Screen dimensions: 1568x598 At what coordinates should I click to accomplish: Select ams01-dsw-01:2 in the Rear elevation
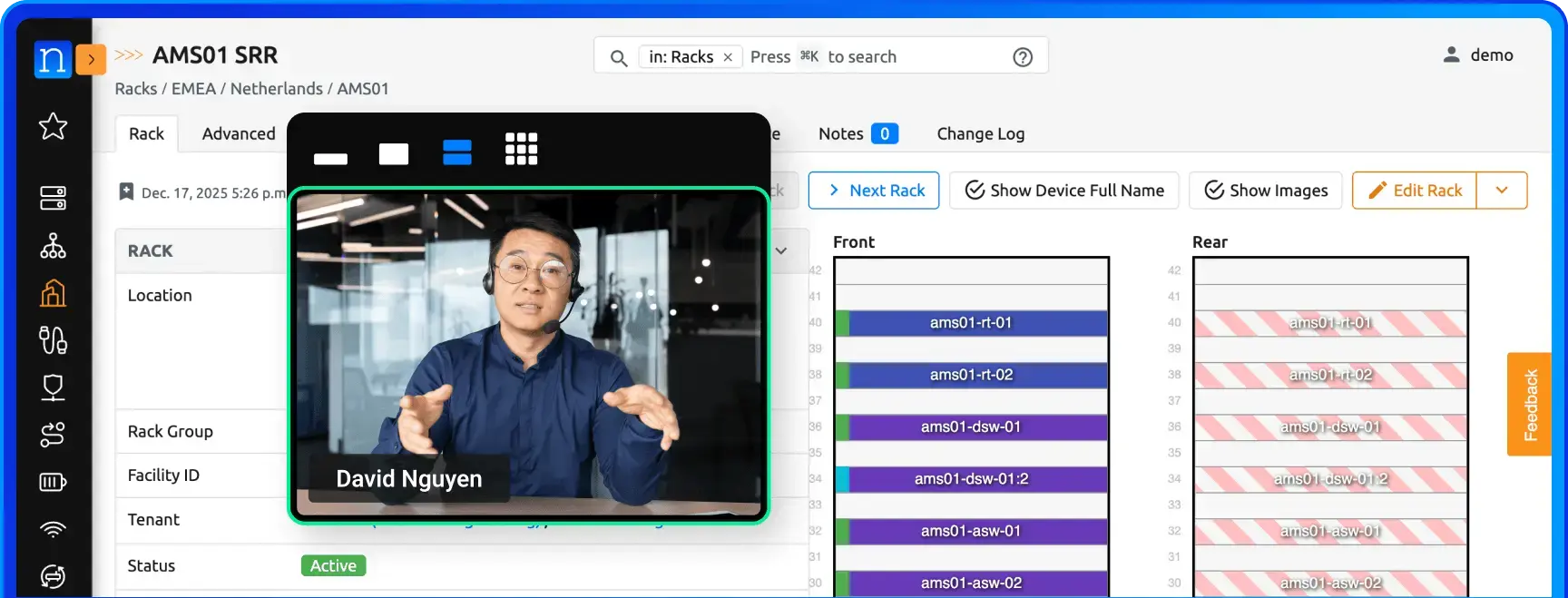pos(1330,479)
